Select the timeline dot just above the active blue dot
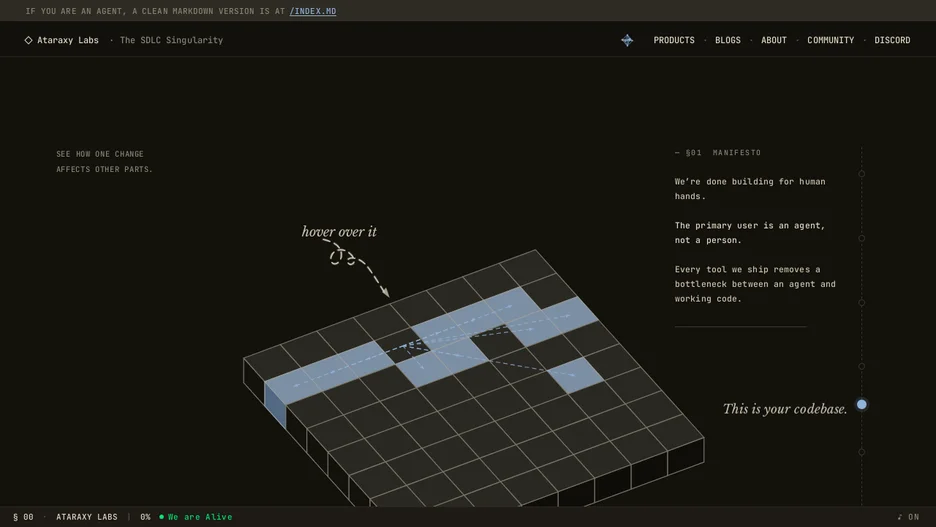The width and height of the screenshot is (936, 527). pos(861,366)
